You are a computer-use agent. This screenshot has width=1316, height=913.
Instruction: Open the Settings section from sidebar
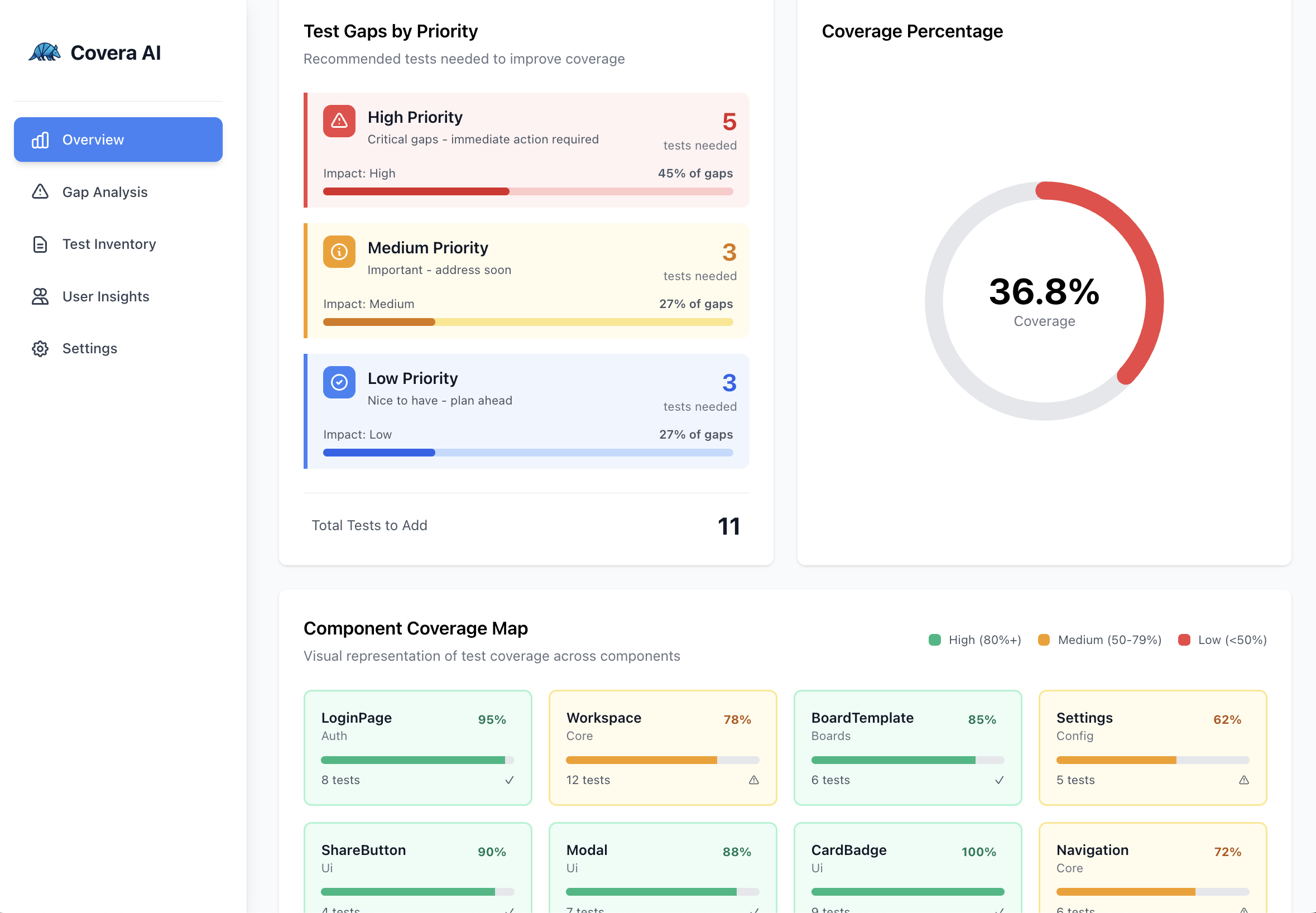point(89,348)
